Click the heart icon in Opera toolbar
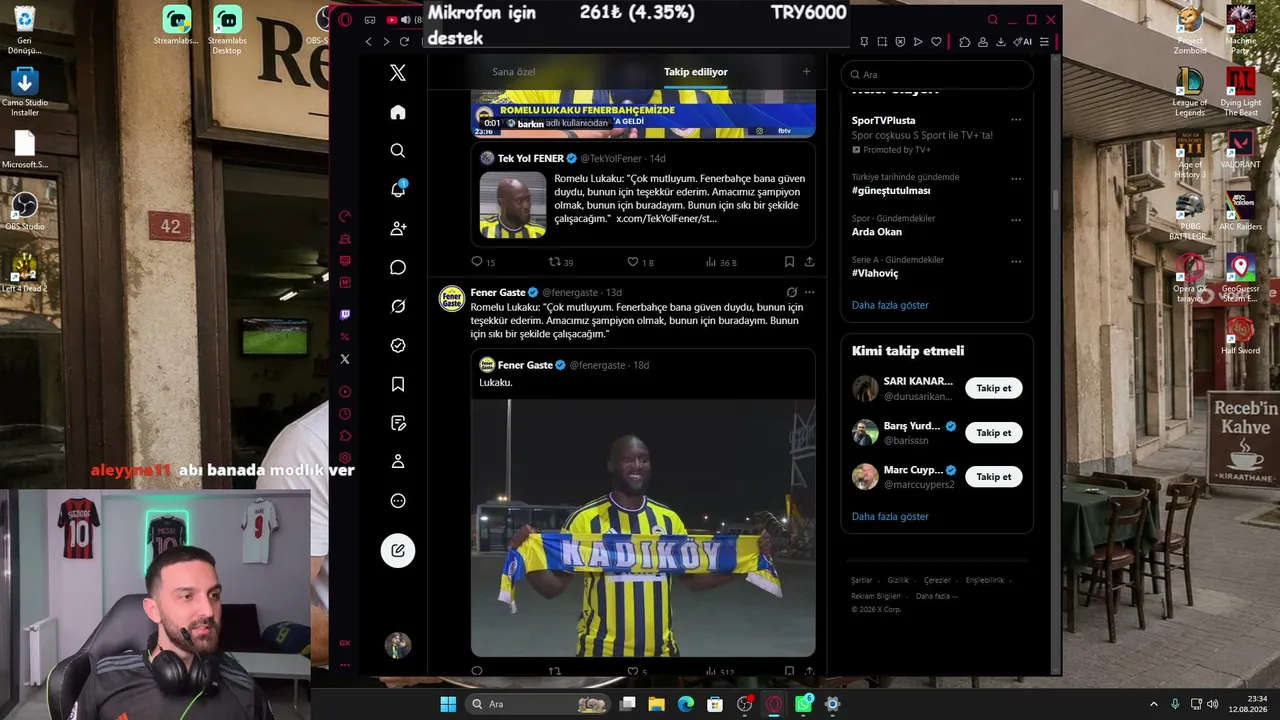The image size is (1280, 720). coord(936,42)
